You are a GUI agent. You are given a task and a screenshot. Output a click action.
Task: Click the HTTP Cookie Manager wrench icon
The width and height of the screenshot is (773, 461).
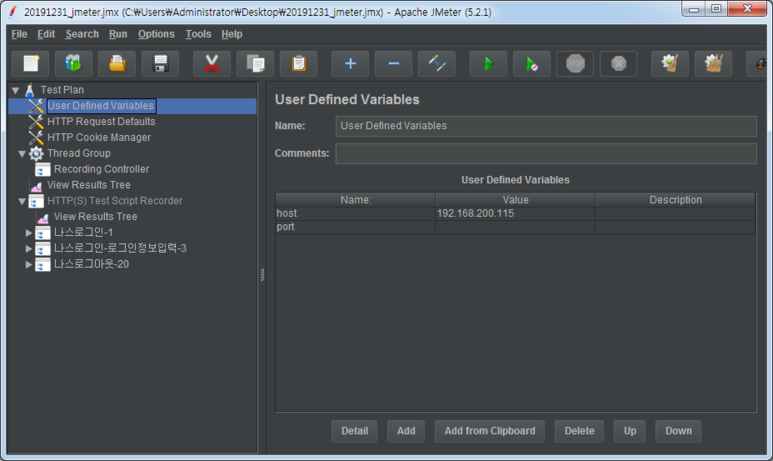pyautogui.click(x=36, y=138)
